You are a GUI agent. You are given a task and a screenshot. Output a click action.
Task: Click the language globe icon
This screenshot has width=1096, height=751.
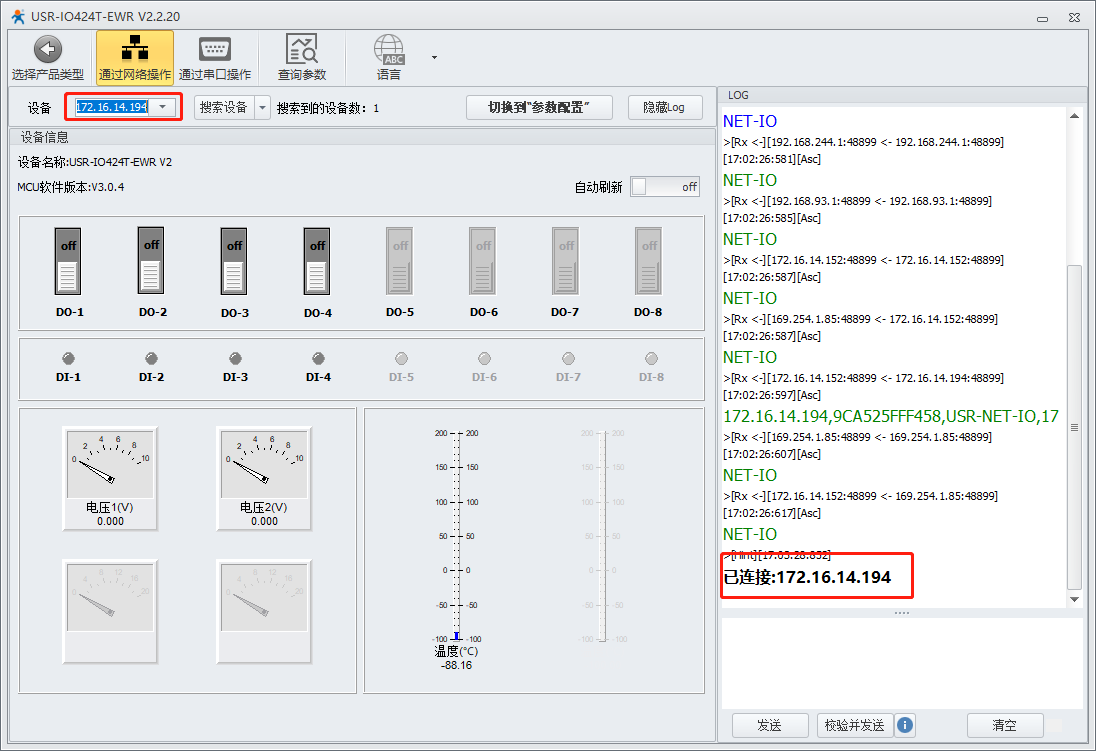coord(389,50)
